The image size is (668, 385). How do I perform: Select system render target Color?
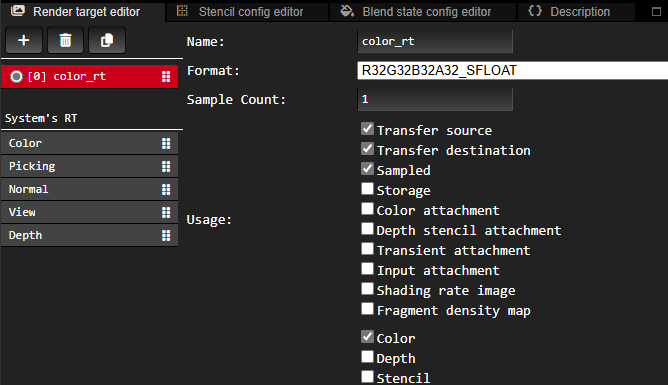click(89, 143)
